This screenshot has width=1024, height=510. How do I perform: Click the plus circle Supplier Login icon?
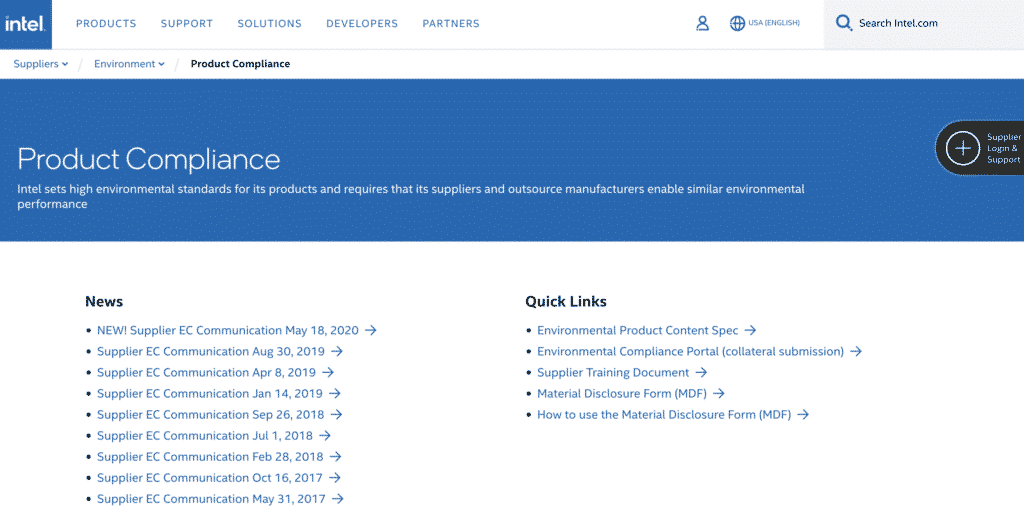click(x=963, y=148)
